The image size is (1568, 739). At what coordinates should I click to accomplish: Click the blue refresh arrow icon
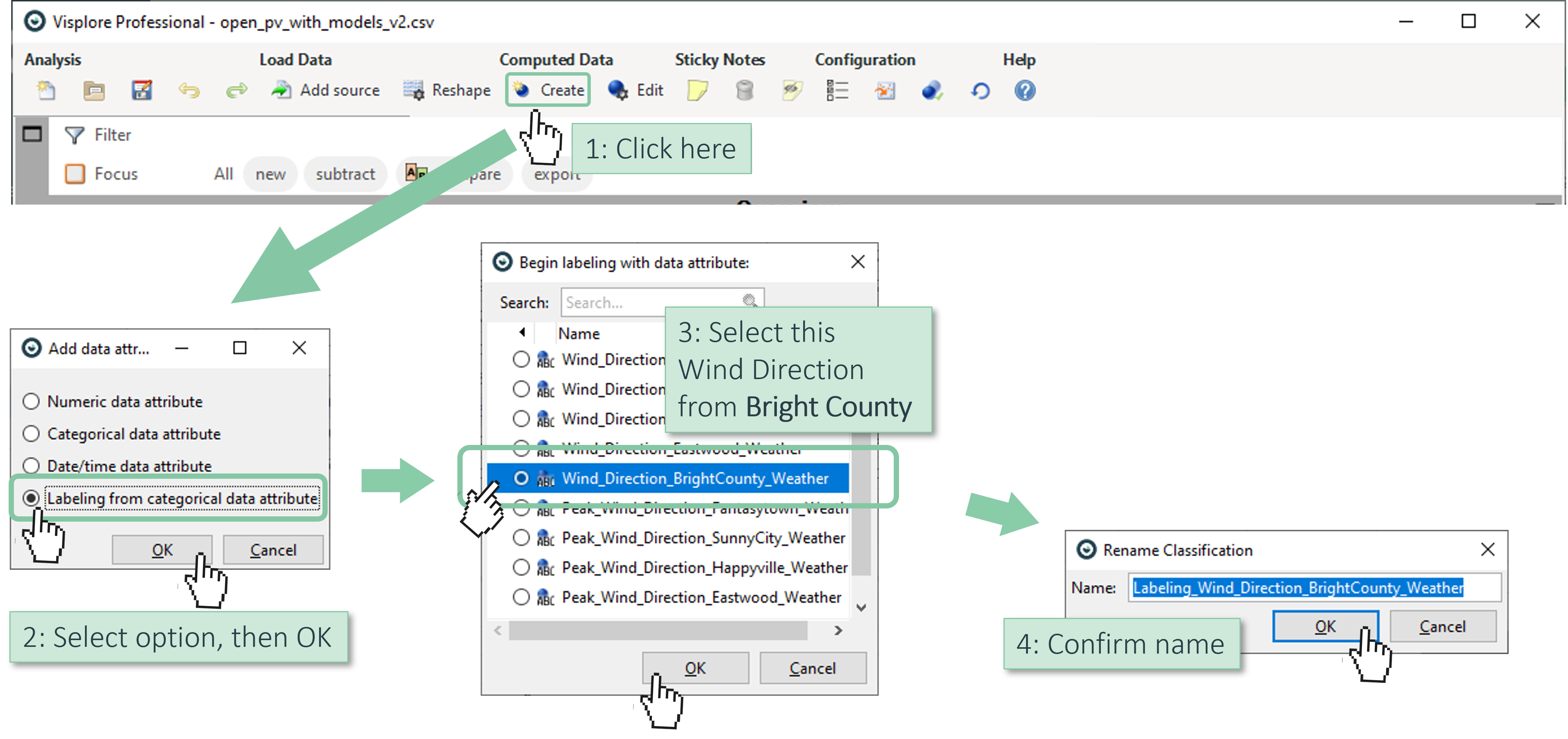979,90
